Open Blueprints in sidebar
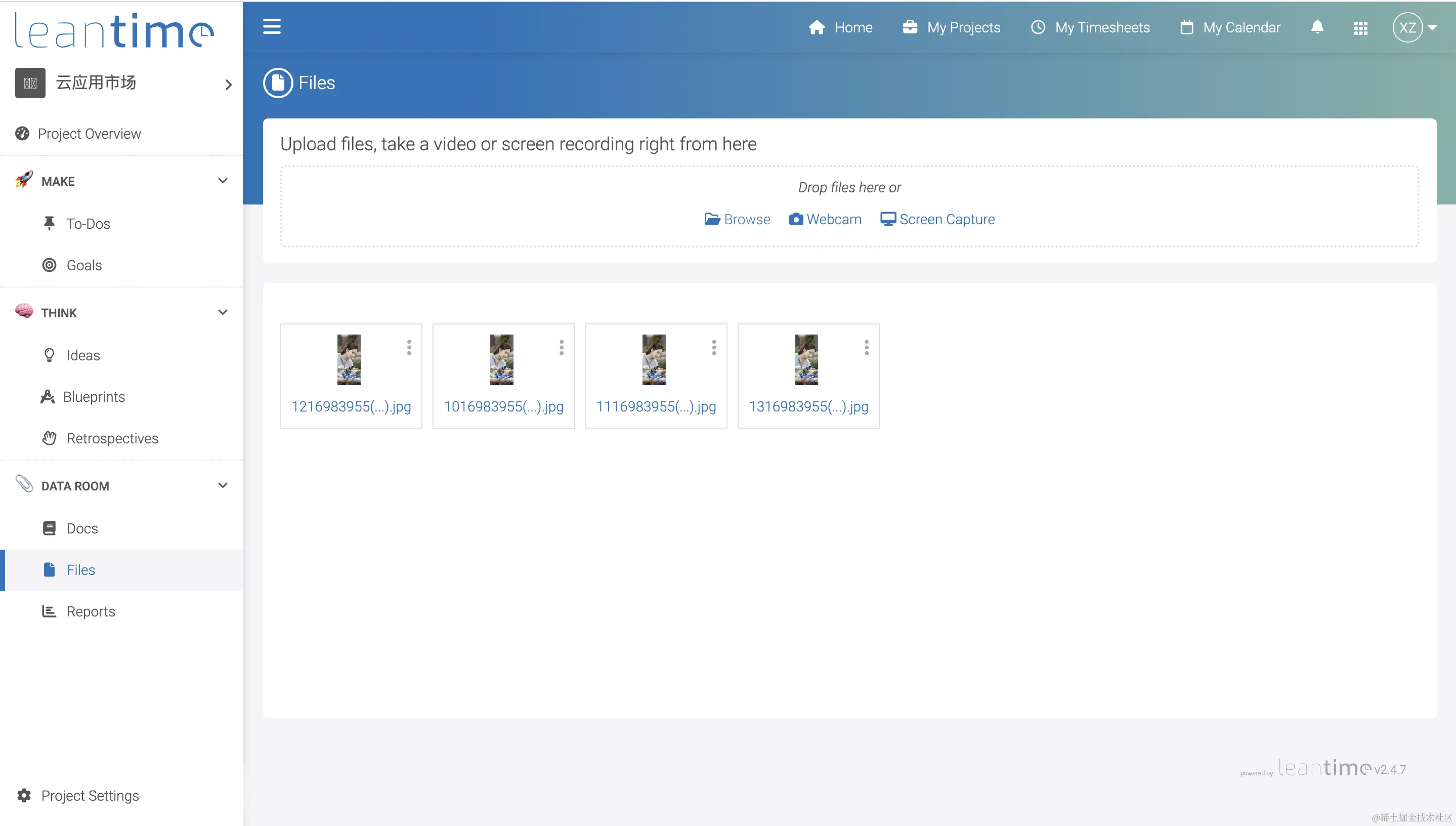The image size is (1456, 826). 121,396
